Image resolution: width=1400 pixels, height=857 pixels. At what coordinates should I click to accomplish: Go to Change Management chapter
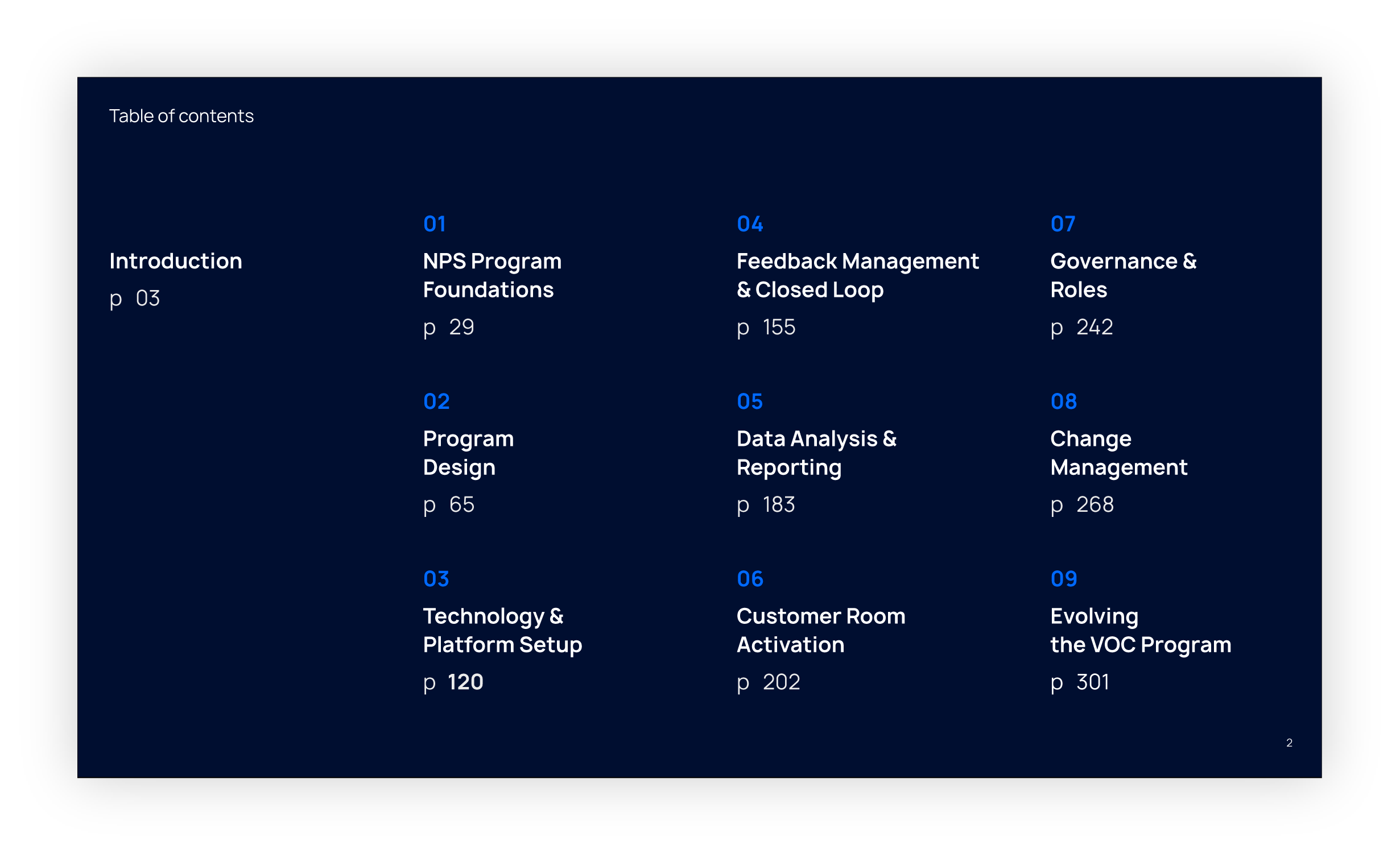point(1118,453)
